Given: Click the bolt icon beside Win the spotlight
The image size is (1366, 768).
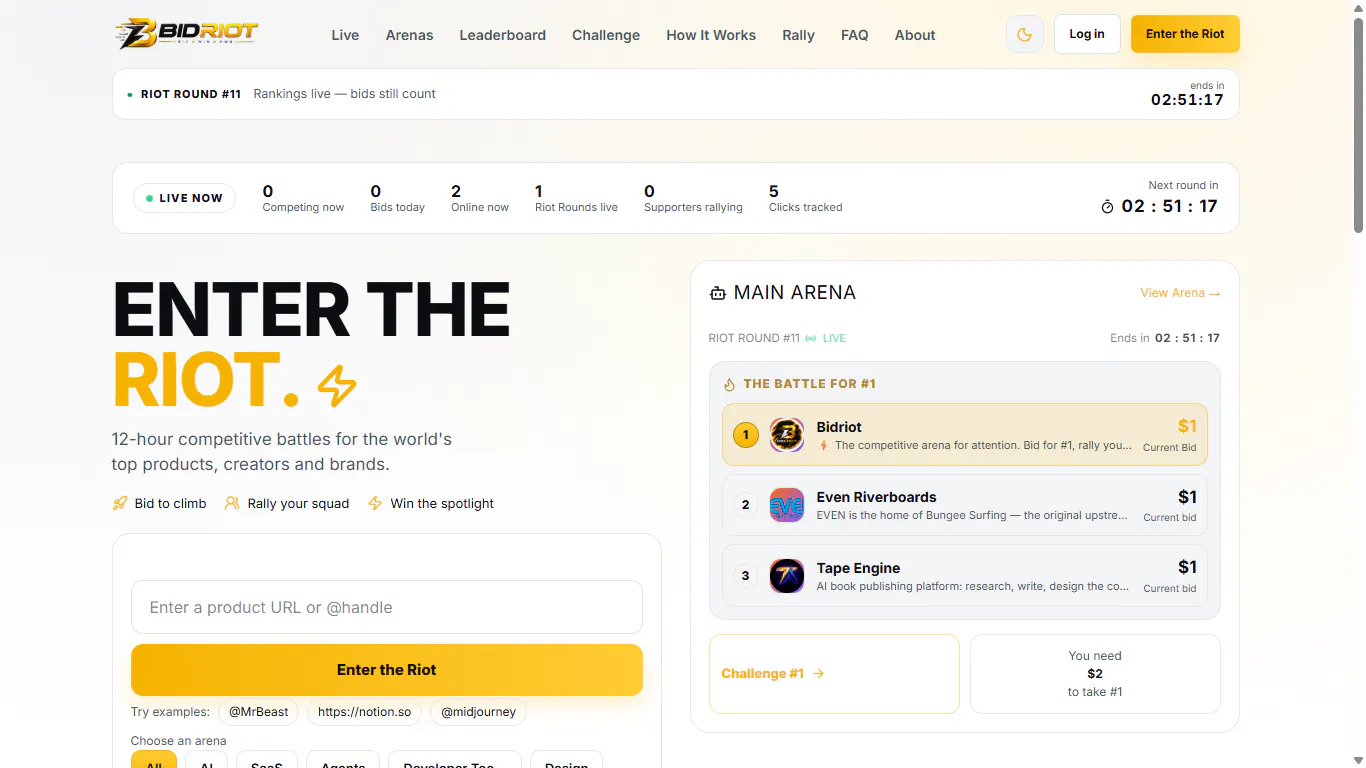Looking at the screenshot, I should pyautogui.click(x=375, y=503).
